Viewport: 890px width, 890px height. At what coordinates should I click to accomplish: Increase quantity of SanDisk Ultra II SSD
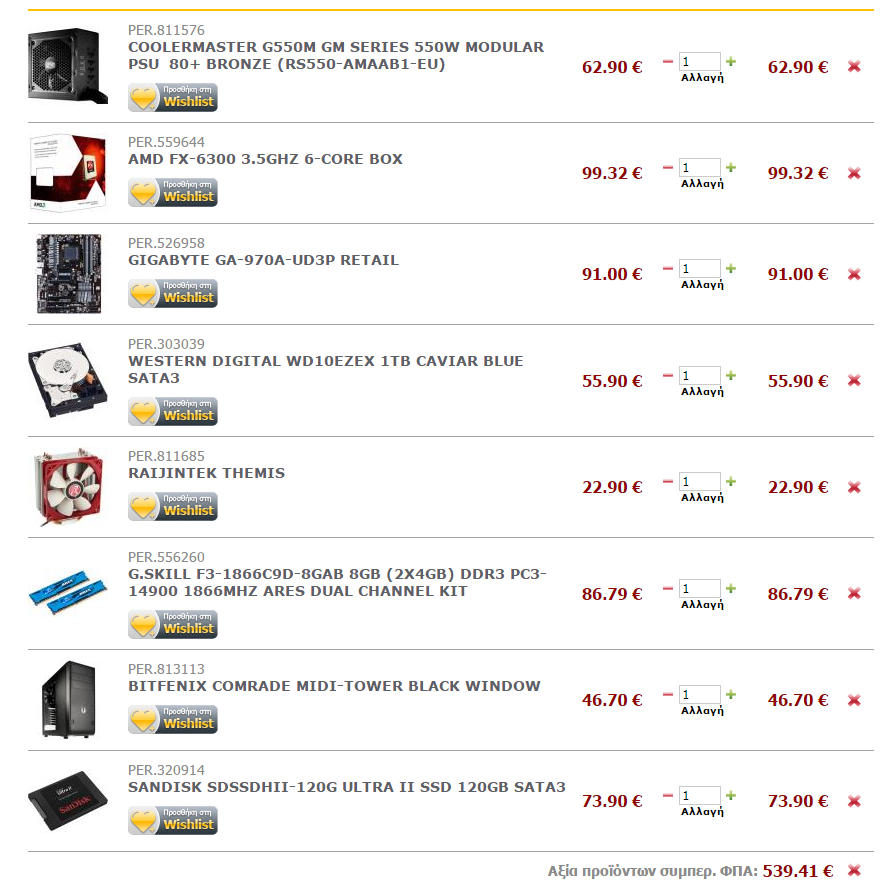pos(731,795)
